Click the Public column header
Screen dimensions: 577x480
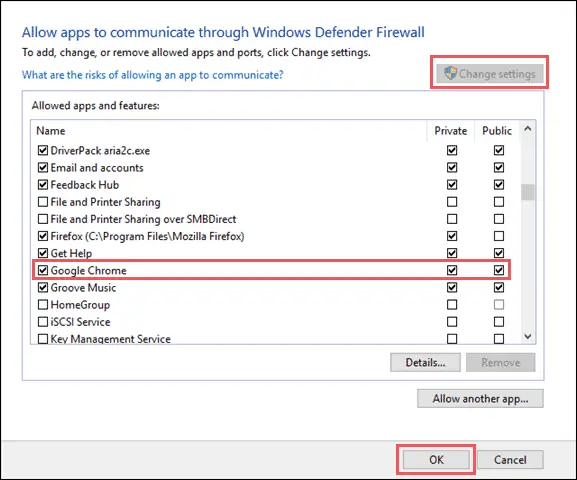[x=497, y=131]
